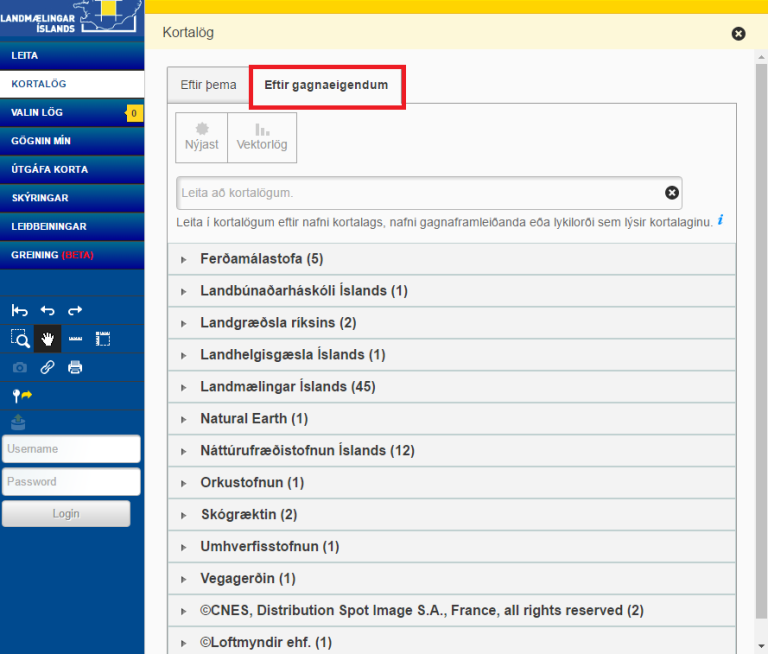Viewport: 768px width, 654px height.
Task: Expand the Ferðamálastofa (5) group
Action: pos(261,259)
